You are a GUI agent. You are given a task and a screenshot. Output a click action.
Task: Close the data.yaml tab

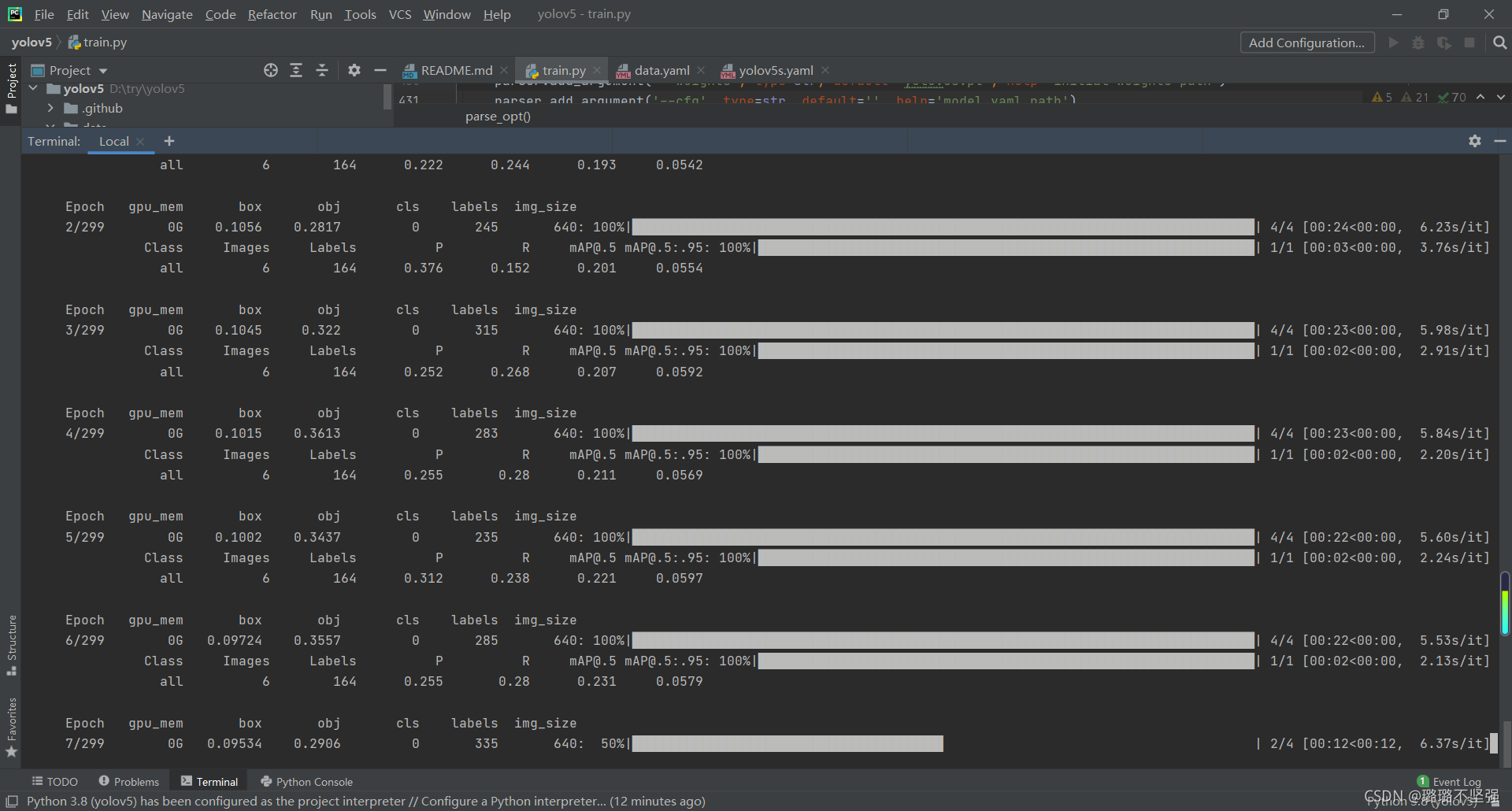coord(701,71)
